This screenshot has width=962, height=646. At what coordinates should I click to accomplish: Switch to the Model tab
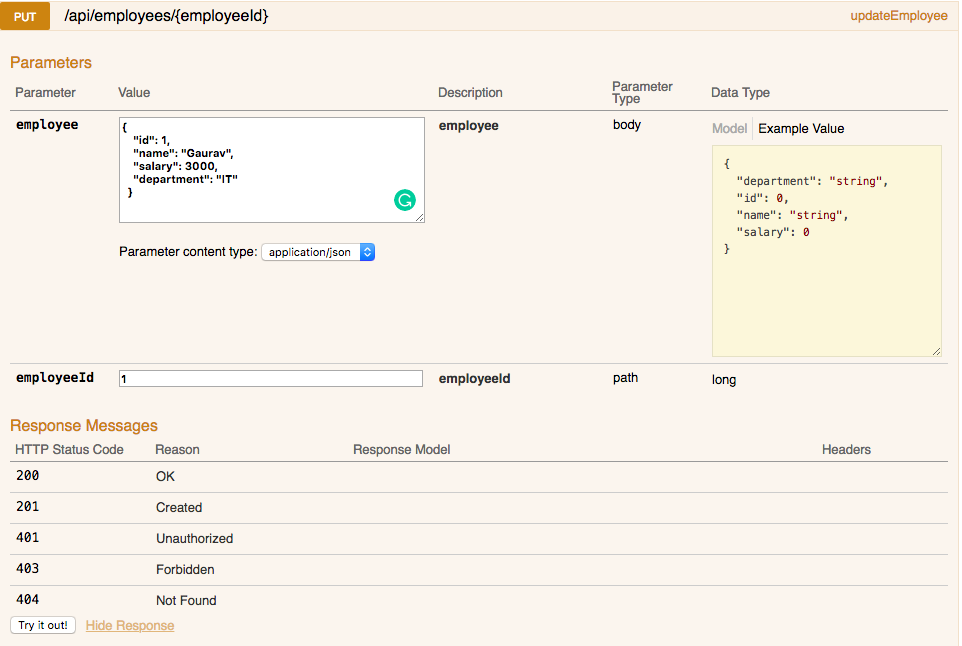pos(730,128)
